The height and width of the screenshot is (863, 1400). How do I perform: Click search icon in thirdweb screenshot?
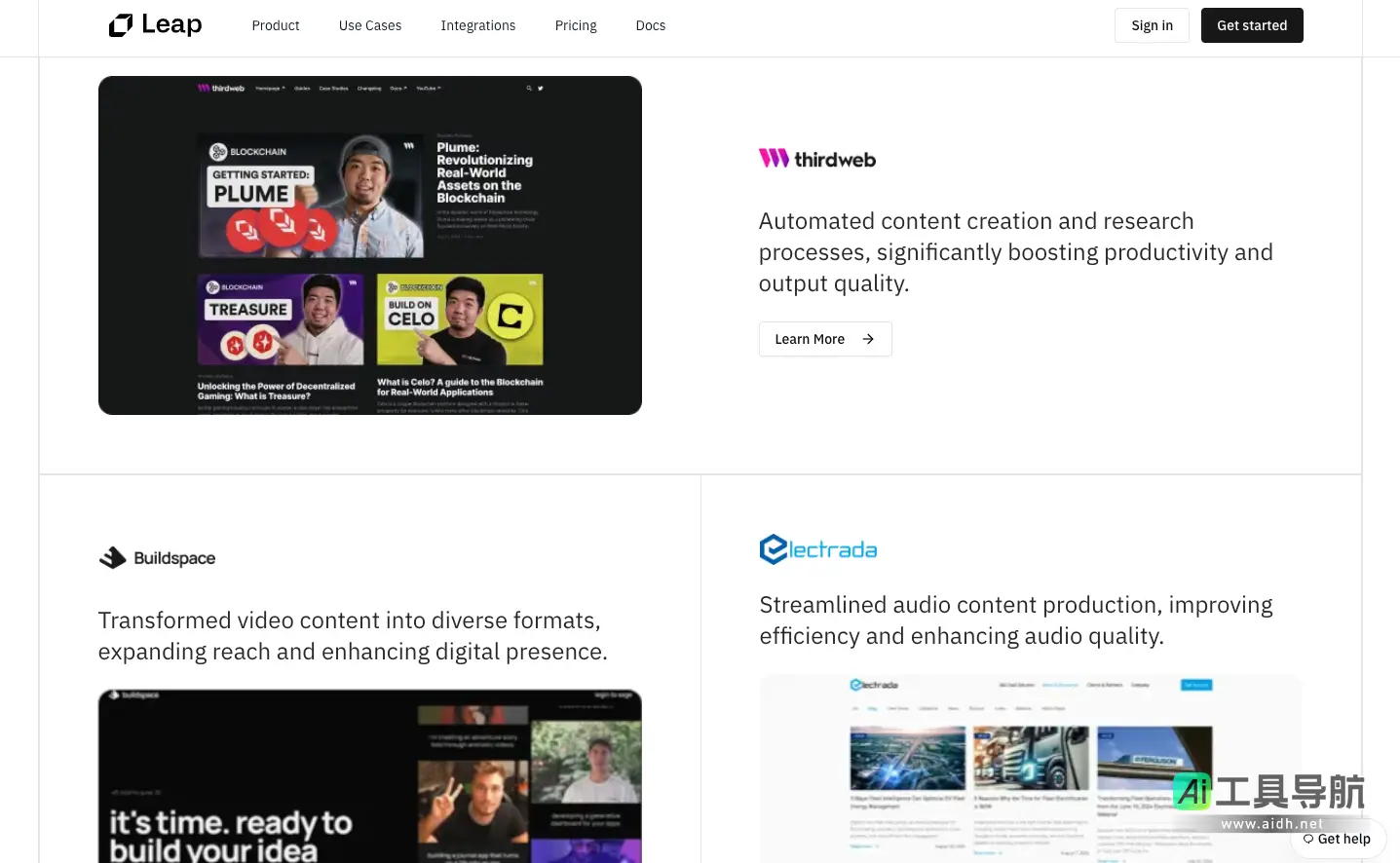pyautogui.click(x=529, y=89)
